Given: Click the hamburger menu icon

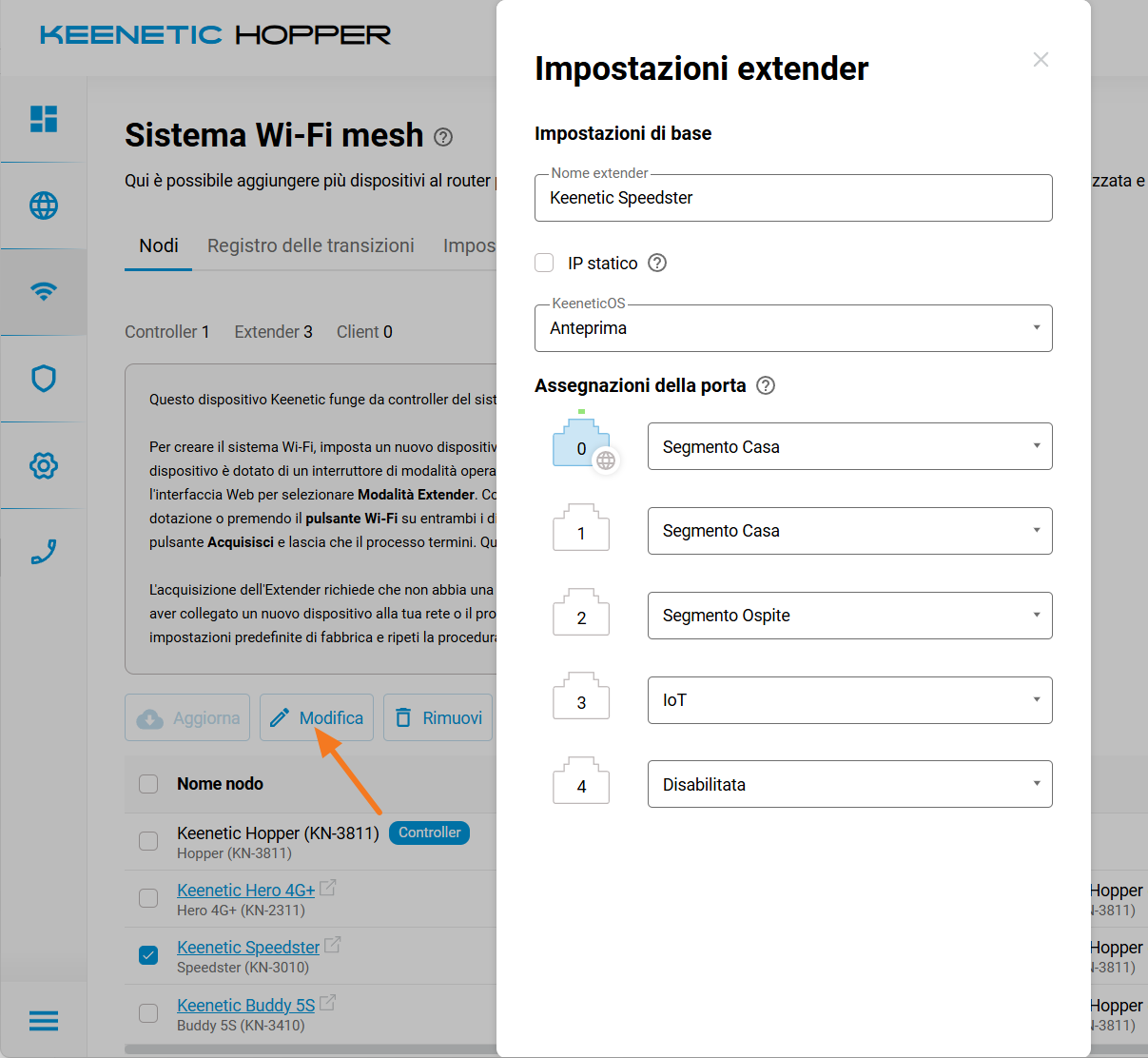Looking at the screenshot, I should coord(44,1021).
